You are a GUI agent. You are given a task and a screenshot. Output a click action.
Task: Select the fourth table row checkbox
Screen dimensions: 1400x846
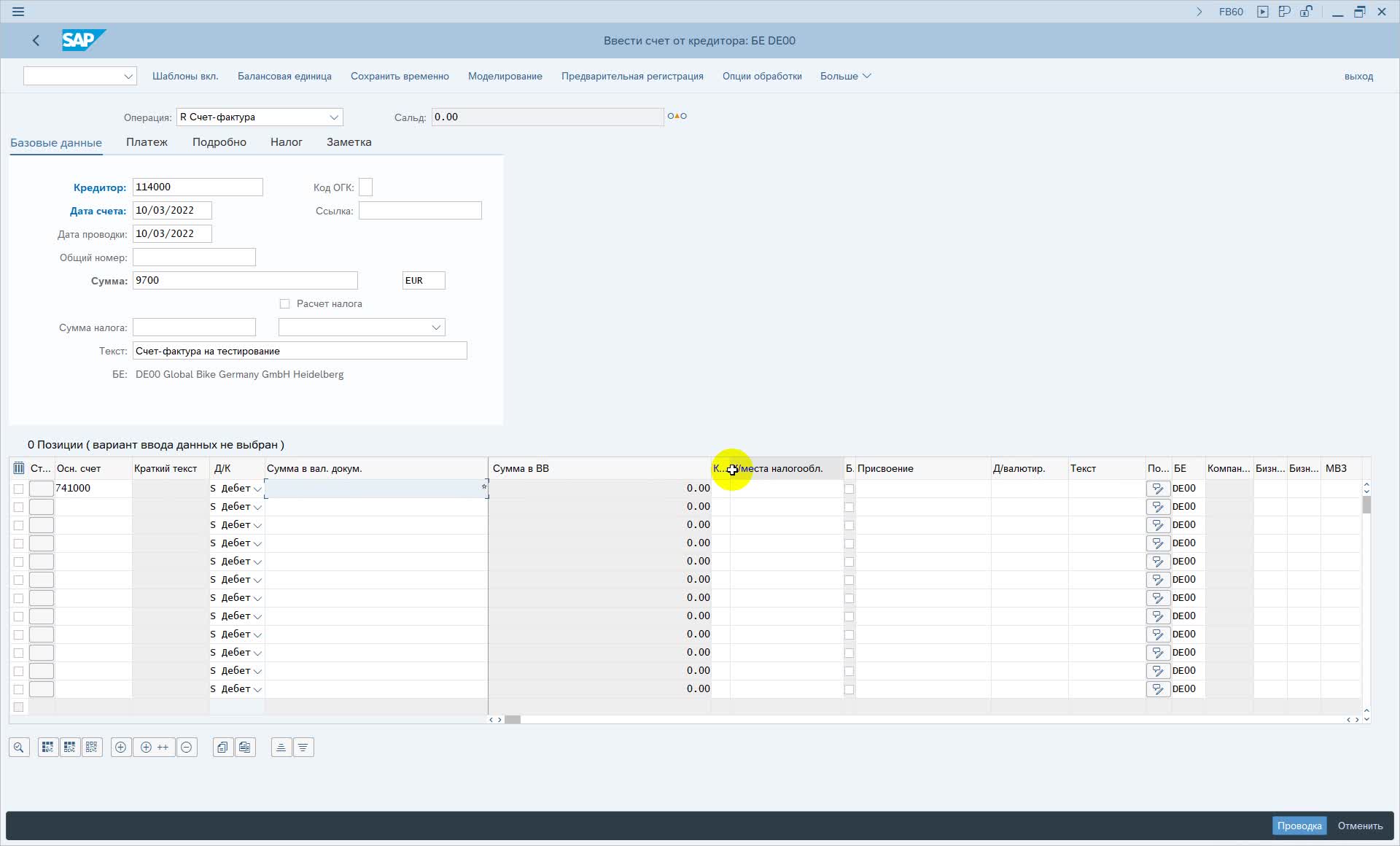click(19, 543)
